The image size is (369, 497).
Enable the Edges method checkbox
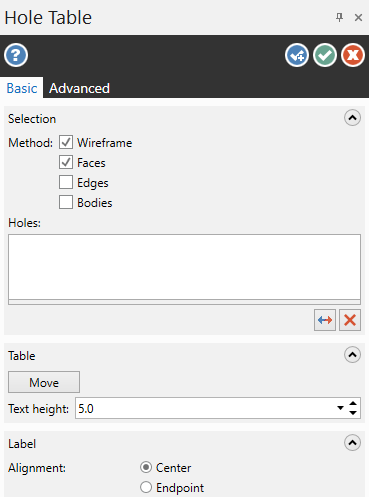66,182
